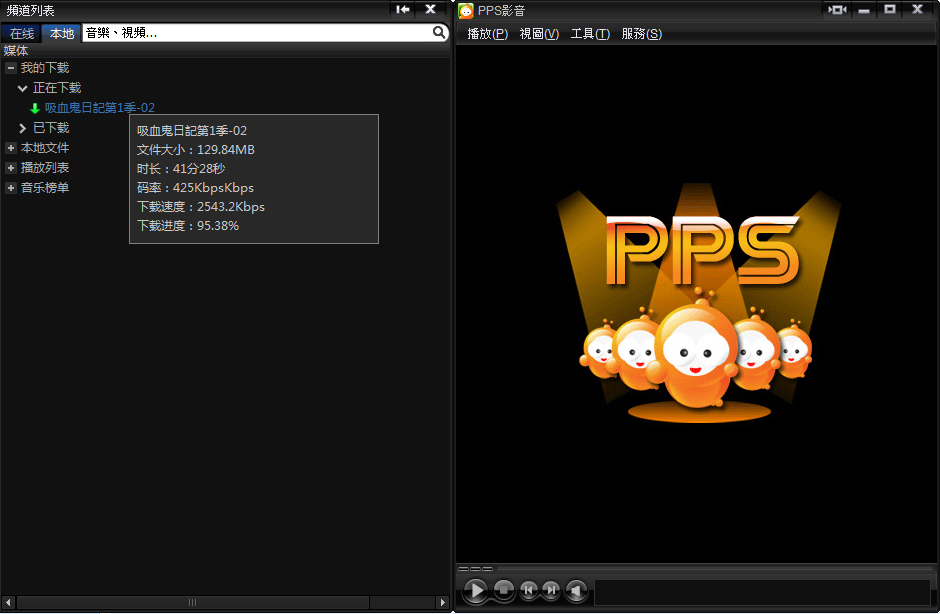Select downloading item 吸血鬼日記第1季-02

(100, 108)
